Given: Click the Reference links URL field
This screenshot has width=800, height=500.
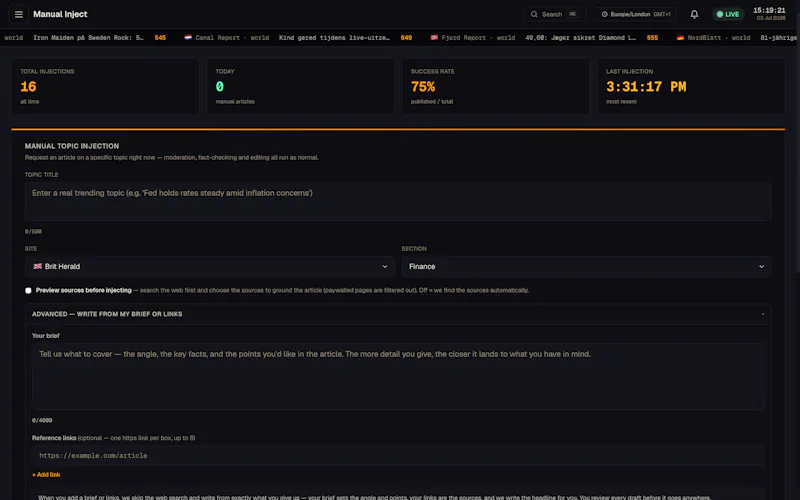Looking at the screenshot, I should (398, 456).
